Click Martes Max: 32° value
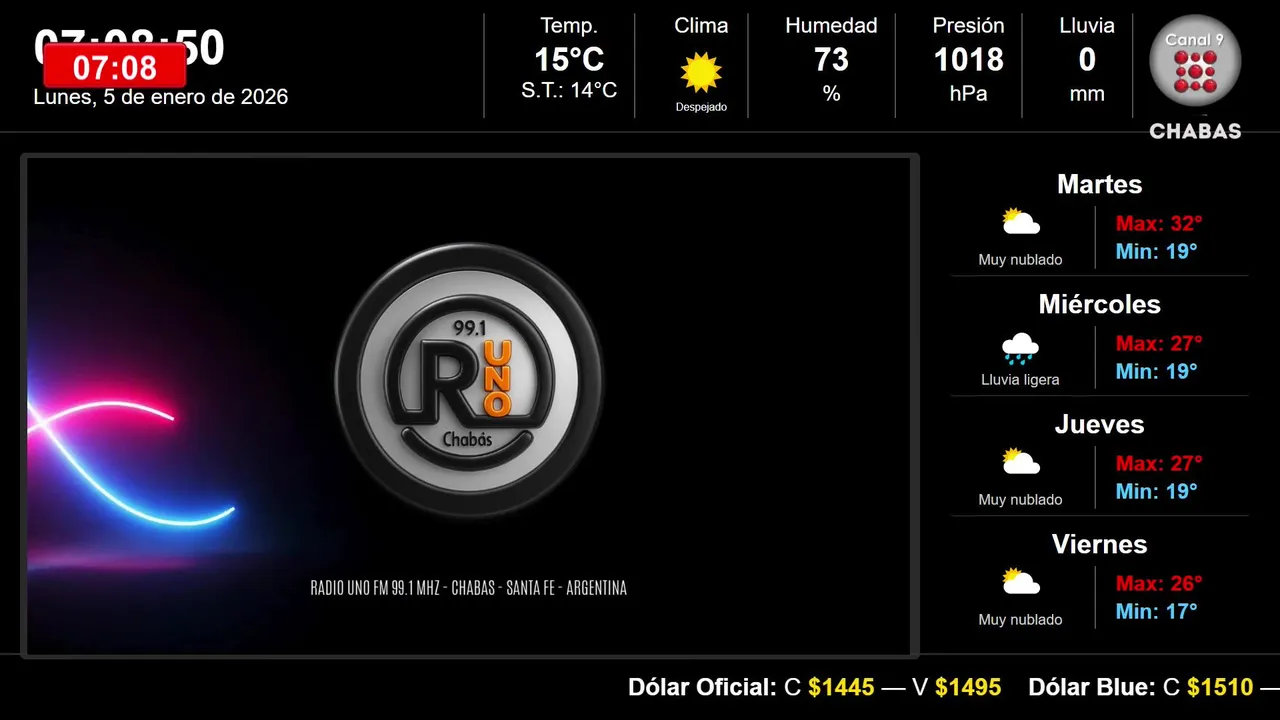The height and width of the screenshot is (720, 1280). [1159, 223]
